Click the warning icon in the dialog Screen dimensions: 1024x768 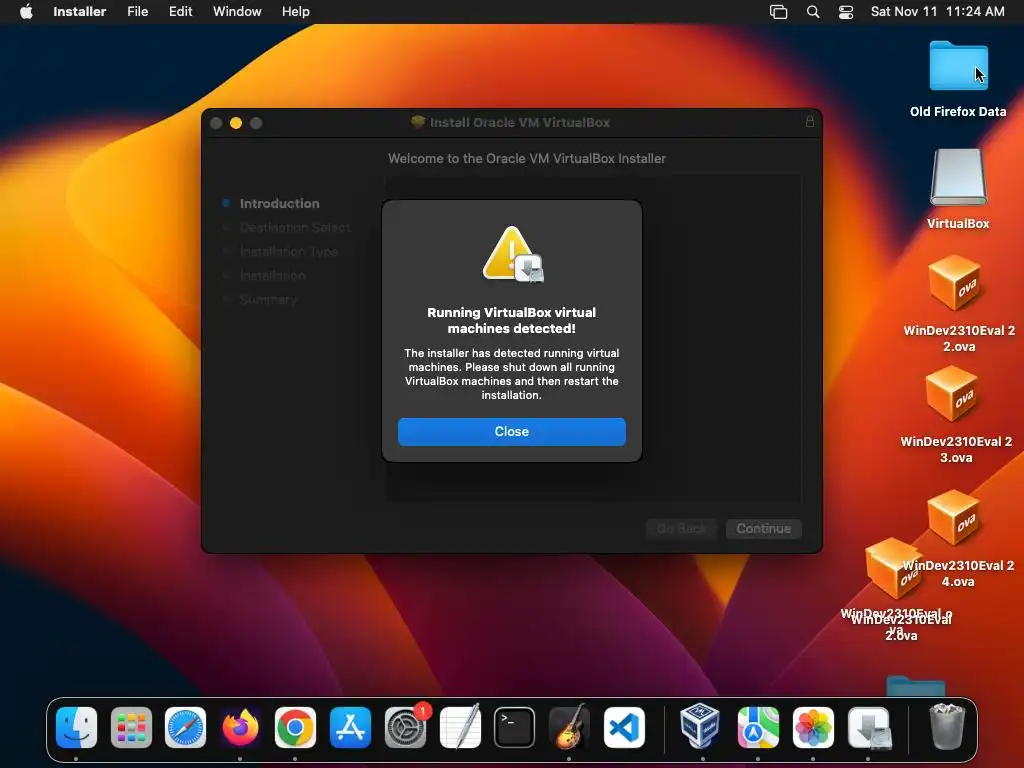click(513, 254)
